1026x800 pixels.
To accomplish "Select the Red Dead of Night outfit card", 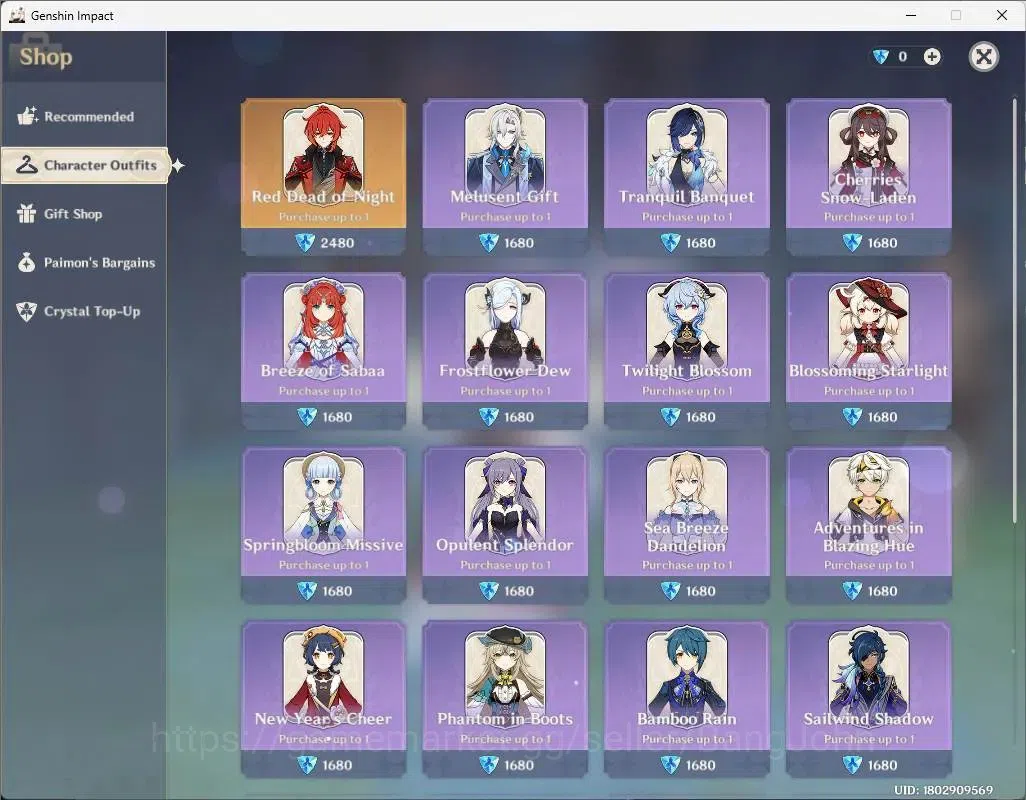I will 323,177.
